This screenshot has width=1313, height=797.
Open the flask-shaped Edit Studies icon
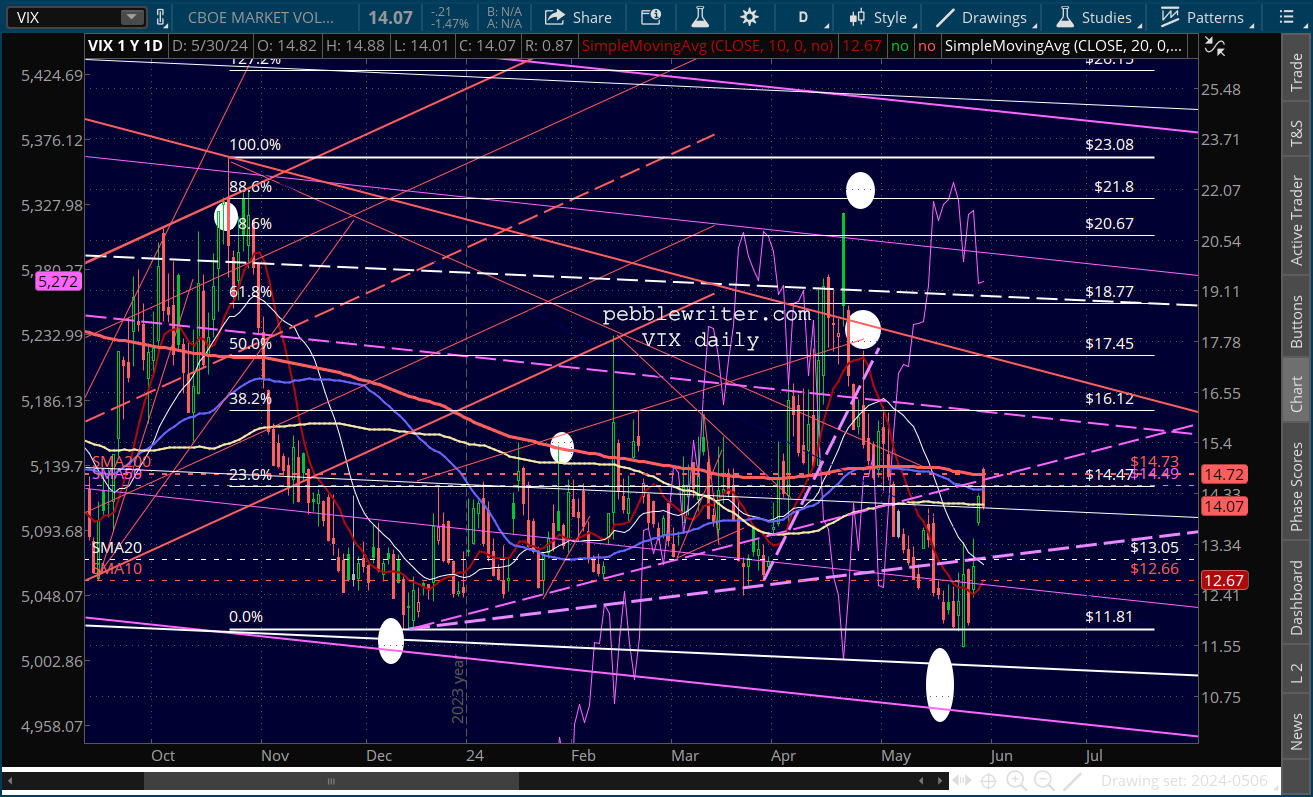[x=698, y=17]
